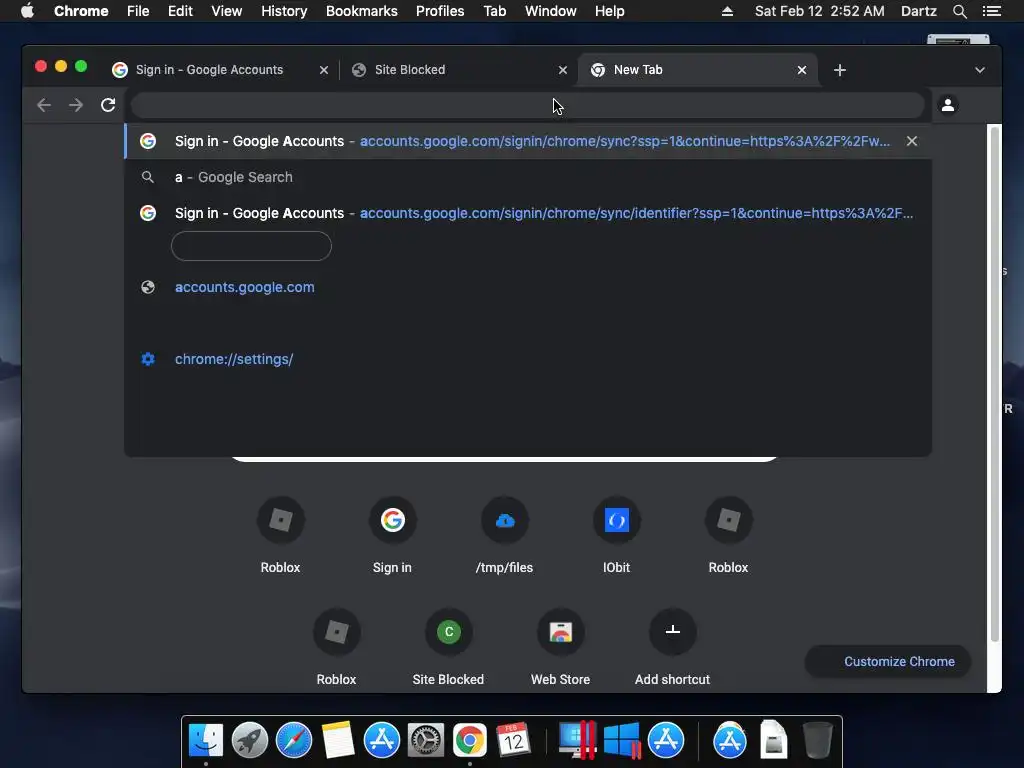Switch to Sign in - Google Accounts tab

(209, 70)
